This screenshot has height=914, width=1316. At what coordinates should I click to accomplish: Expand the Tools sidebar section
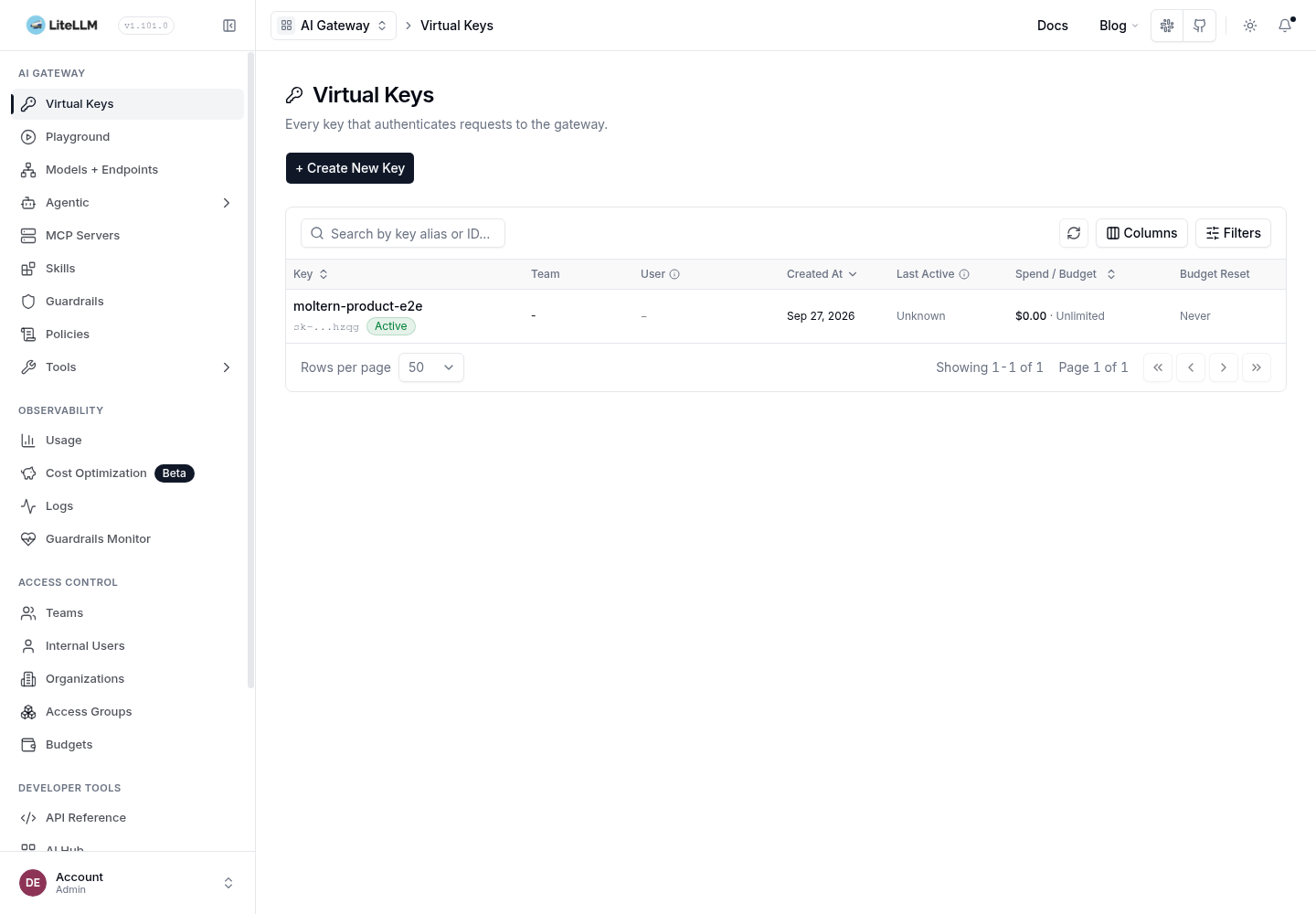pos(127,367)
